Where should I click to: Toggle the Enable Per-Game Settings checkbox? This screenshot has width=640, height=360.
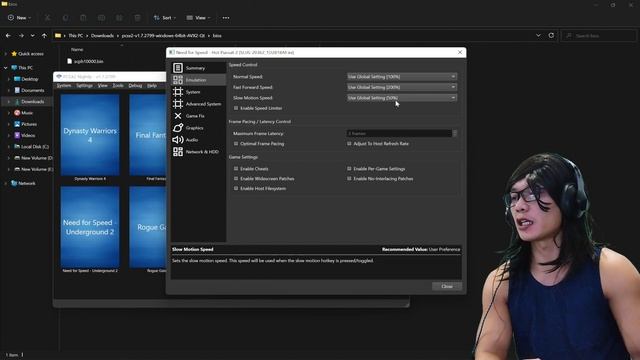click(x=349, y=169)
